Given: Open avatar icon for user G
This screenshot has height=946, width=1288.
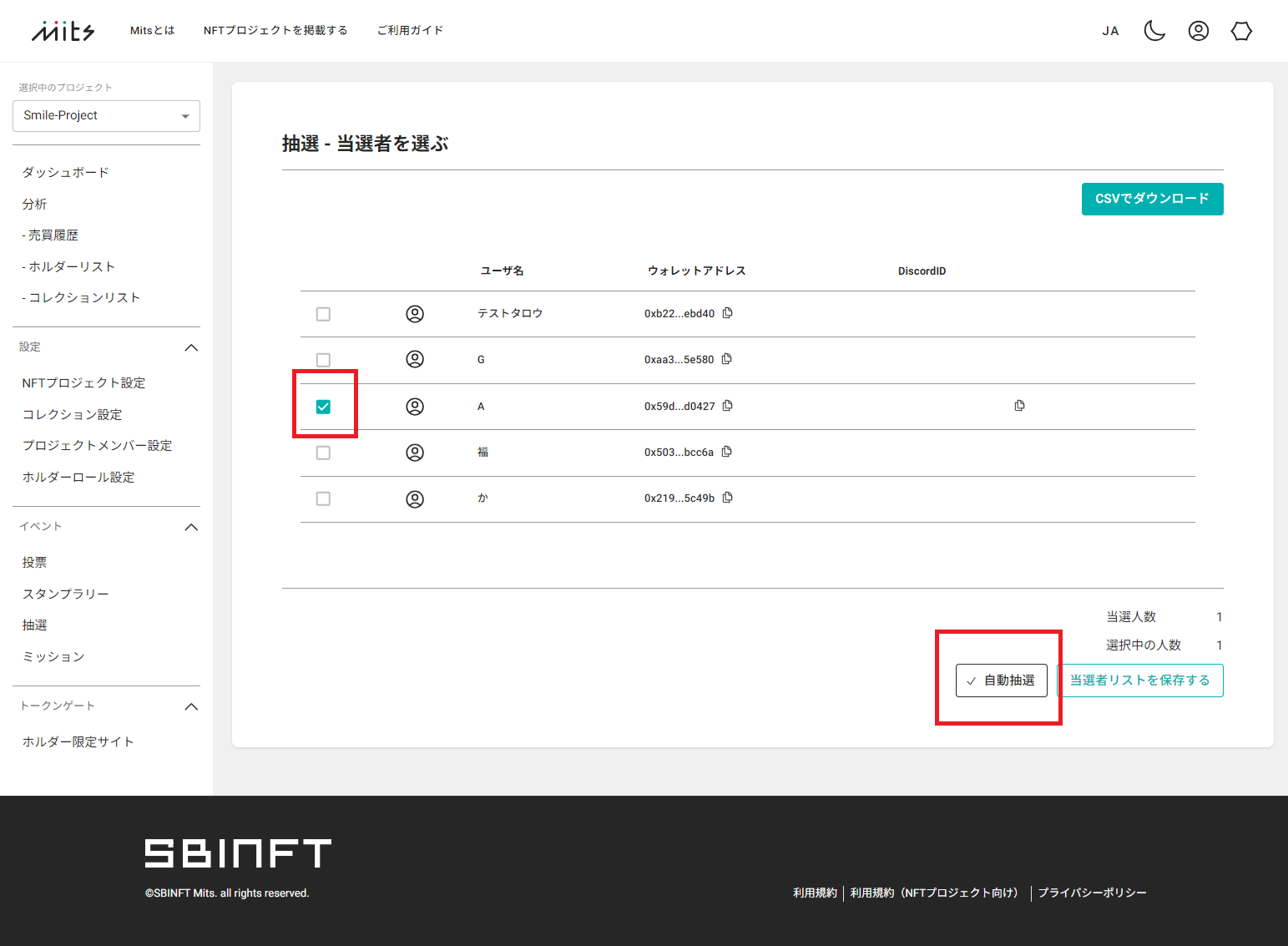Looking at the screenshot, I should 415,359.
